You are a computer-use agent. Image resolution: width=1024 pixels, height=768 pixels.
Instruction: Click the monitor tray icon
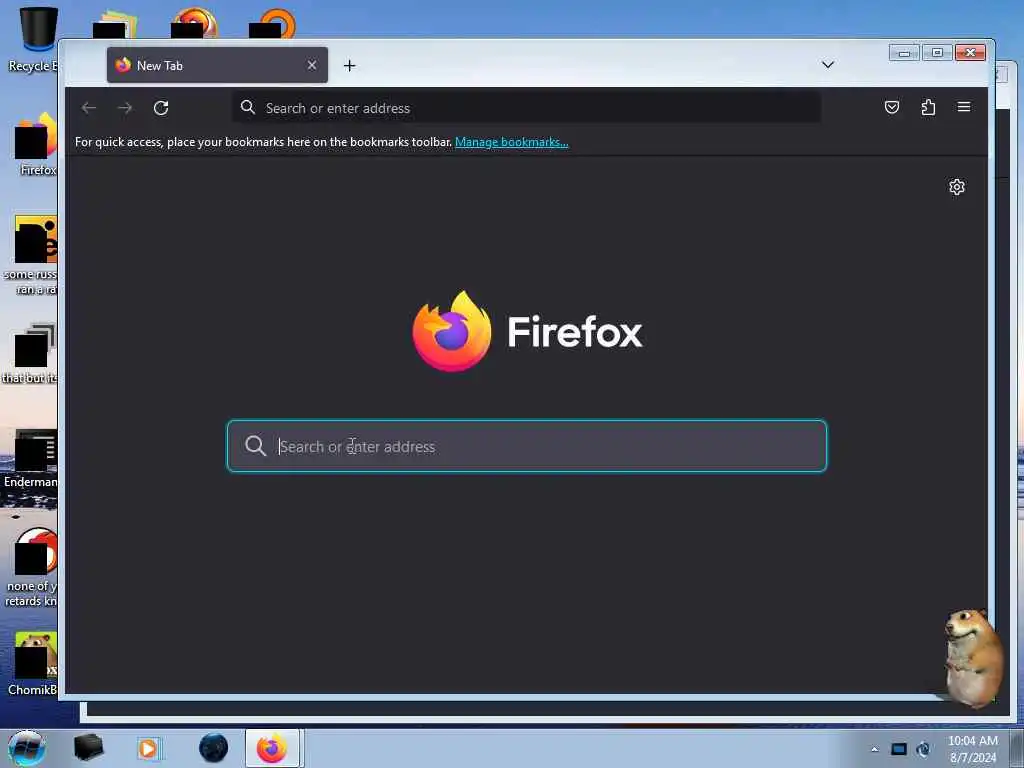899,750
